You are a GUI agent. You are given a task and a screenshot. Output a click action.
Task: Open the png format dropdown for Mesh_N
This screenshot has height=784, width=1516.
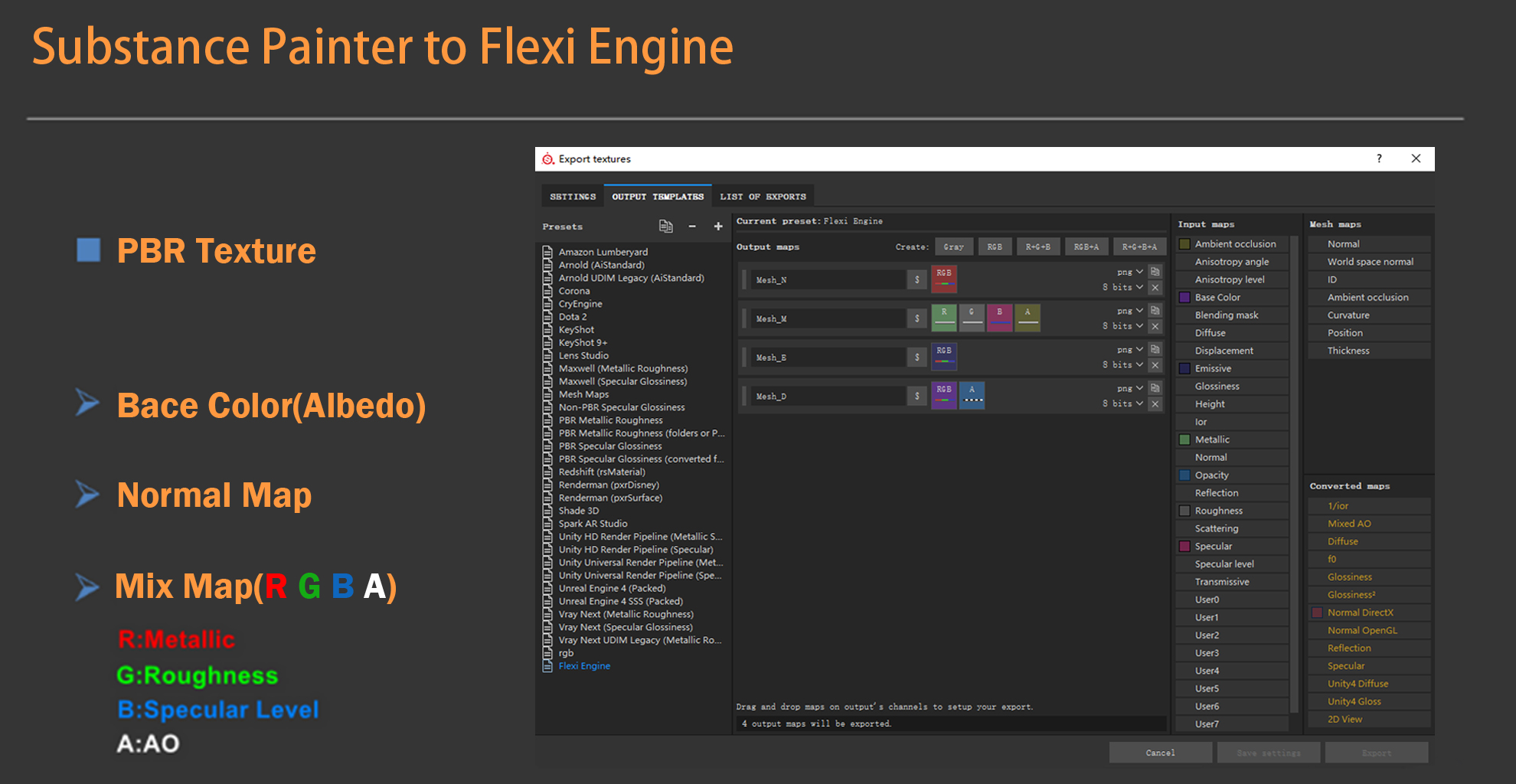pos(1129,272)
